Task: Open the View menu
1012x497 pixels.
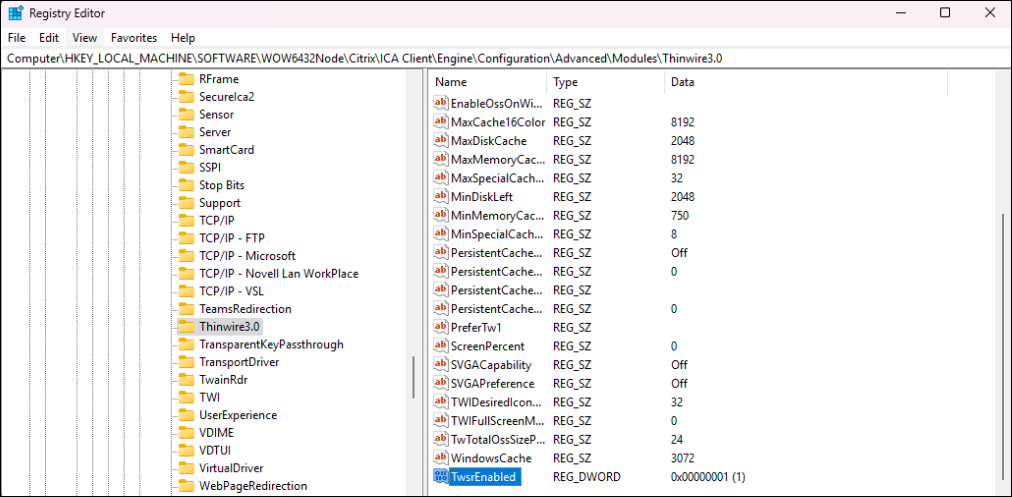Action: 85,37
